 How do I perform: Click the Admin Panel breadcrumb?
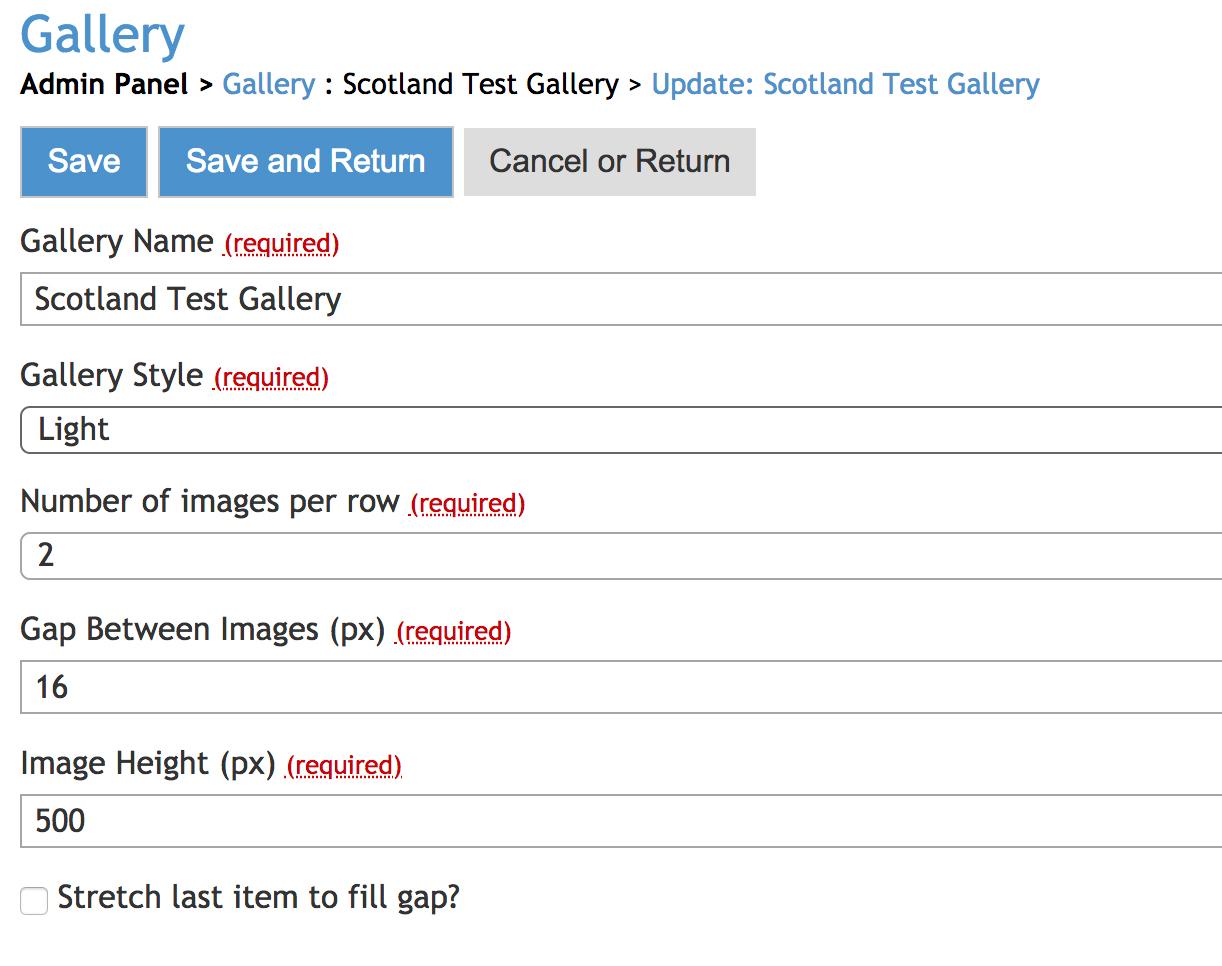104,84
